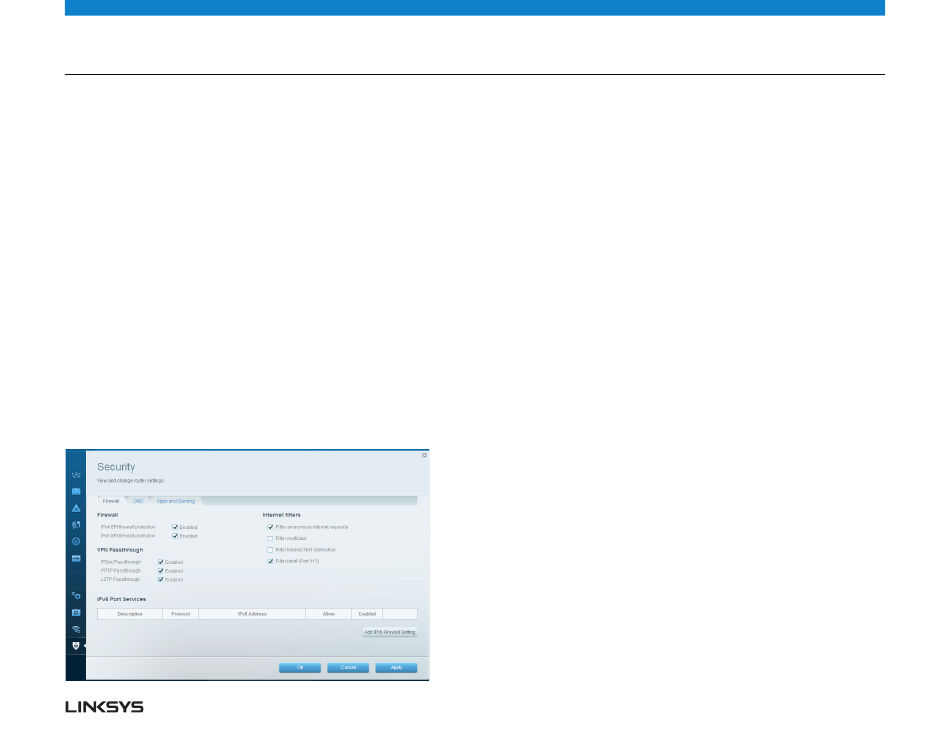This screenshot has height=734, width=950.
Task: Switch to the DMZ tab
Action: point(139,500)
